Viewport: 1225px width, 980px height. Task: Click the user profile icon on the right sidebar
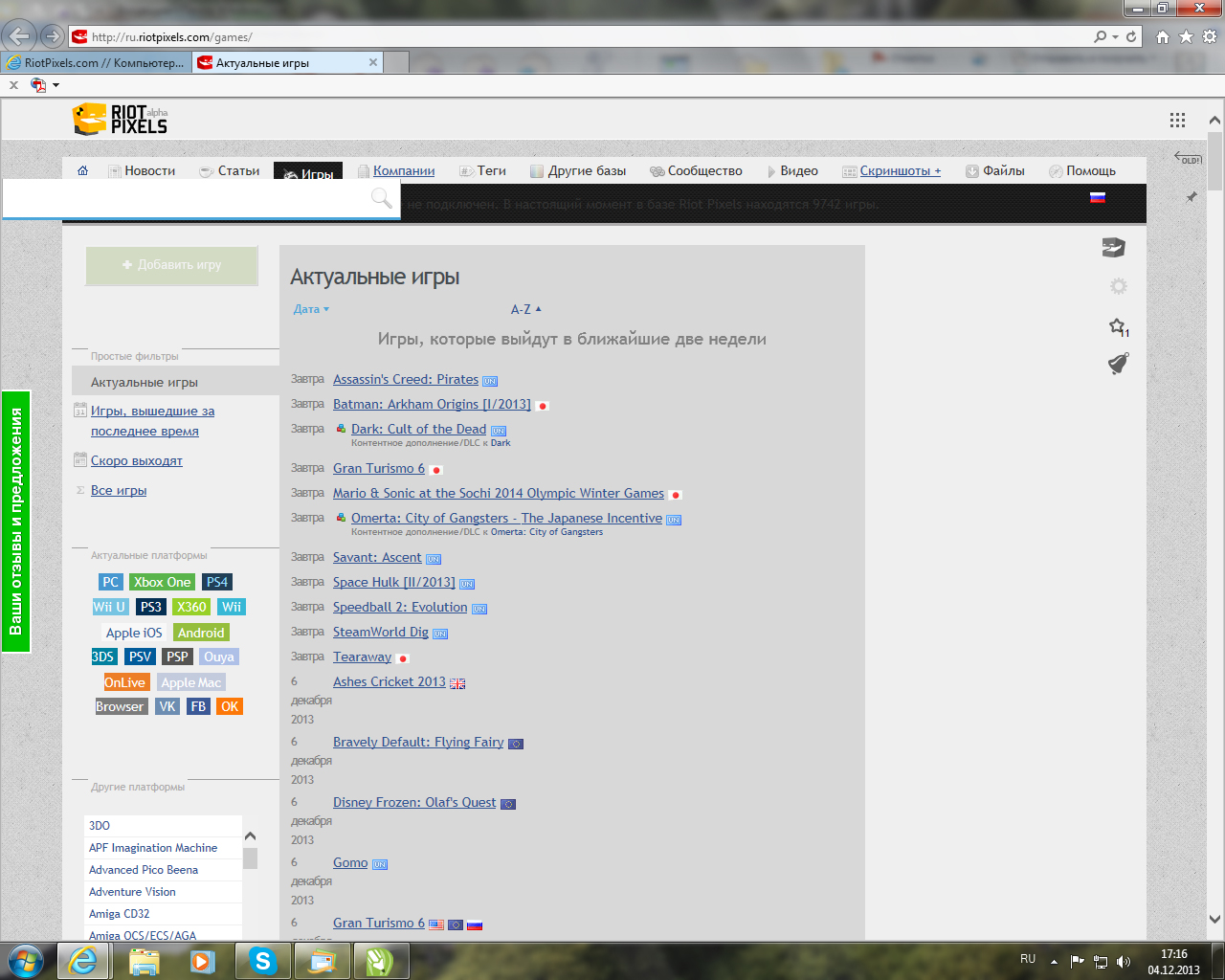(x=1113, y=248)
